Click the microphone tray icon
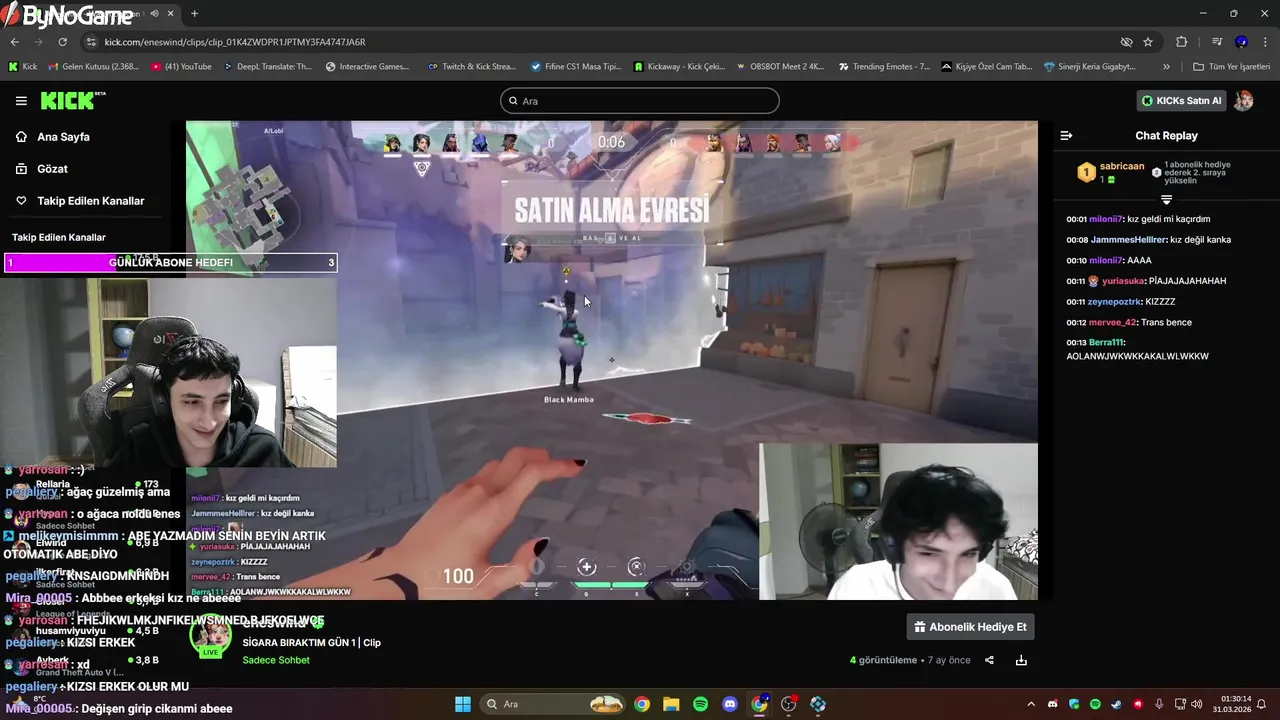This screenshot has width=1280, height=720. pyautogui.click(x=1159, y=704)
